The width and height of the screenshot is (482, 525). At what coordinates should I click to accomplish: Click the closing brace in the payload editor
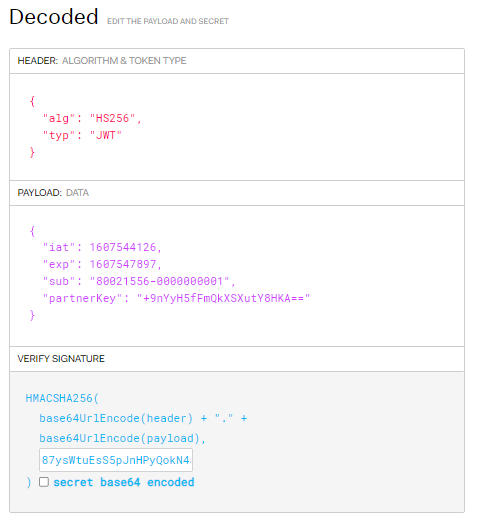tap(32, 315)
